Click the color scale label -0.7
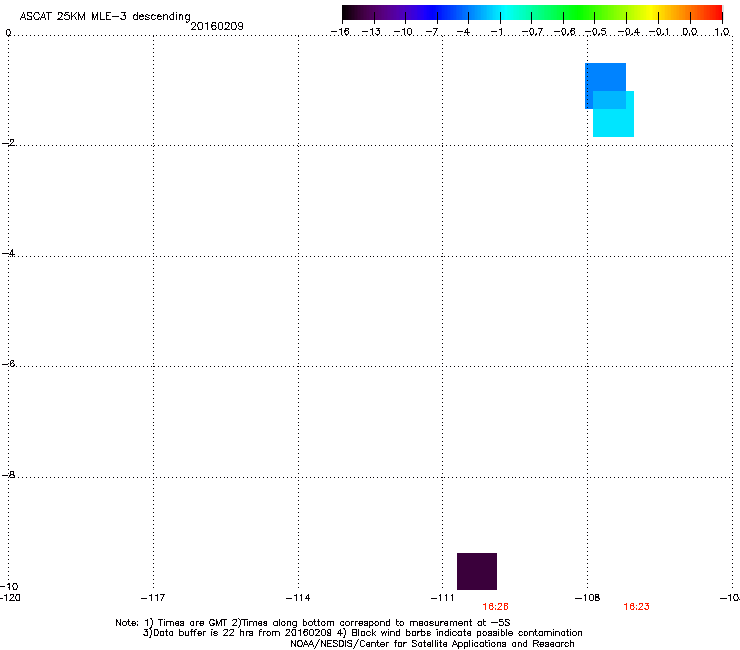Image resolution: width=740 pixels, height=650 pixels. [532, 32]
